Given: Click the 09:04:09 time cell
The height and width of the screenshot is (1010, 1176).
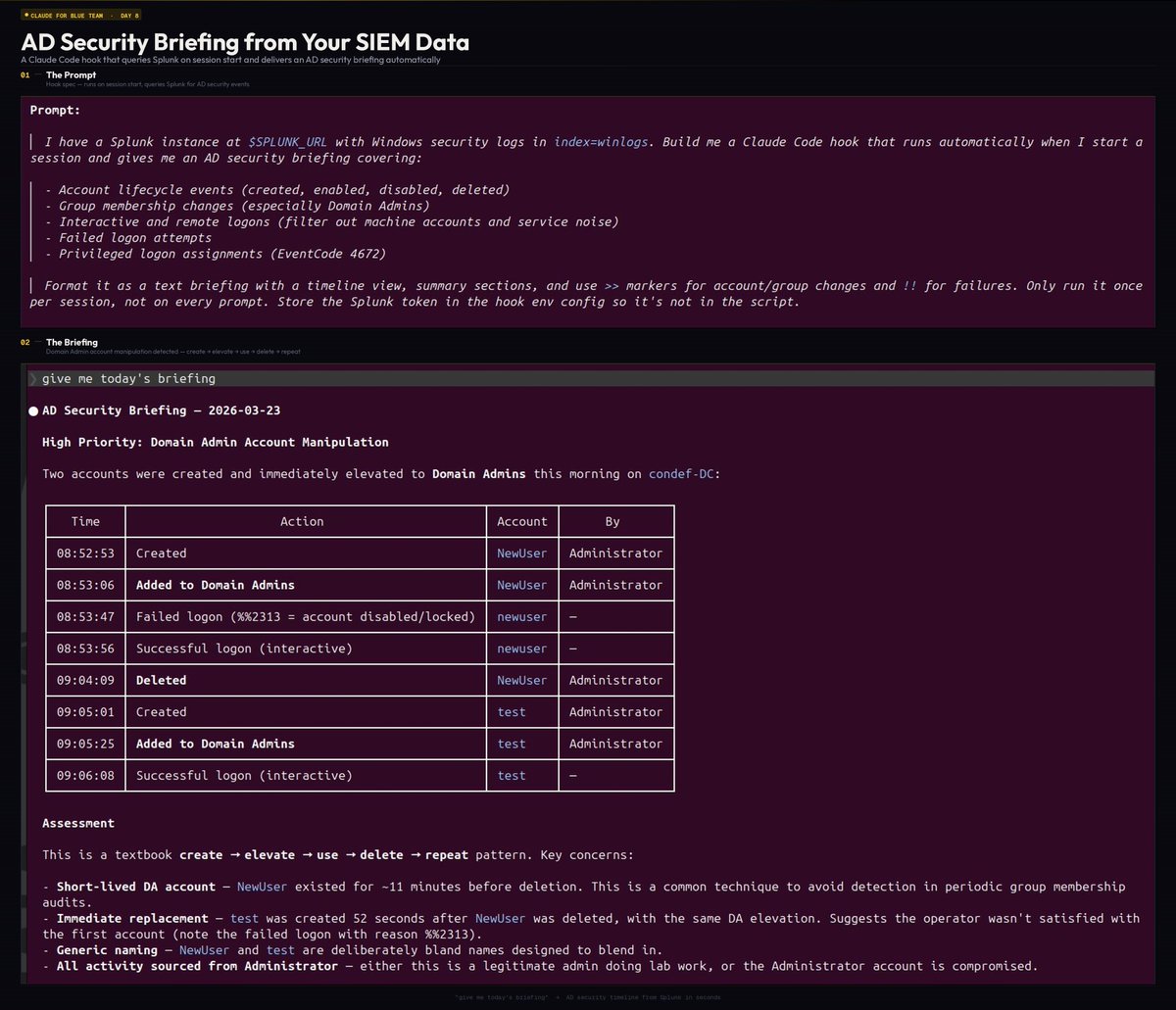Looking at the screenshot, I should coord(85,680).
